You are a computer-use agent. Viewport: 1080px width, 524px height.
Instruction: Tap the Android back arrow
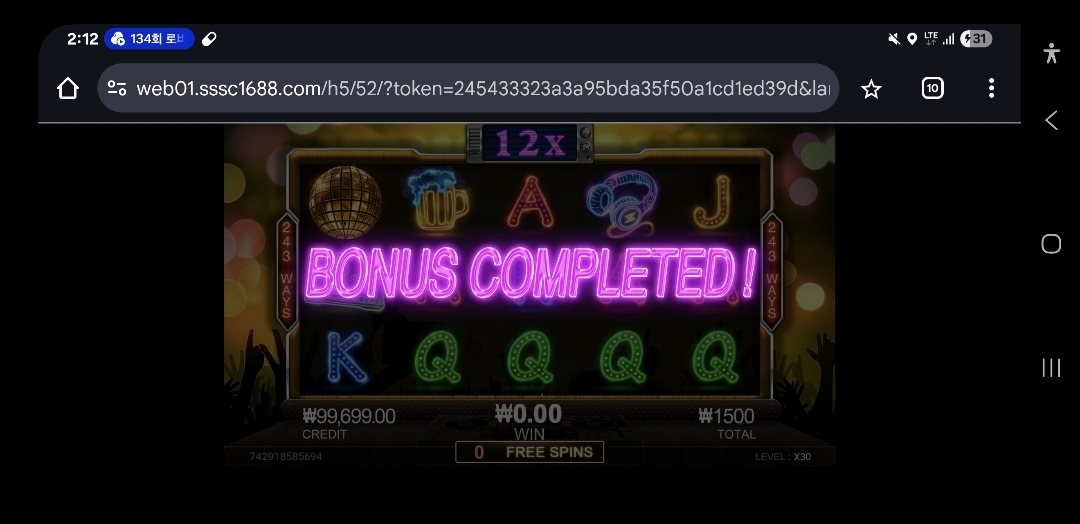click(1051, 120)
